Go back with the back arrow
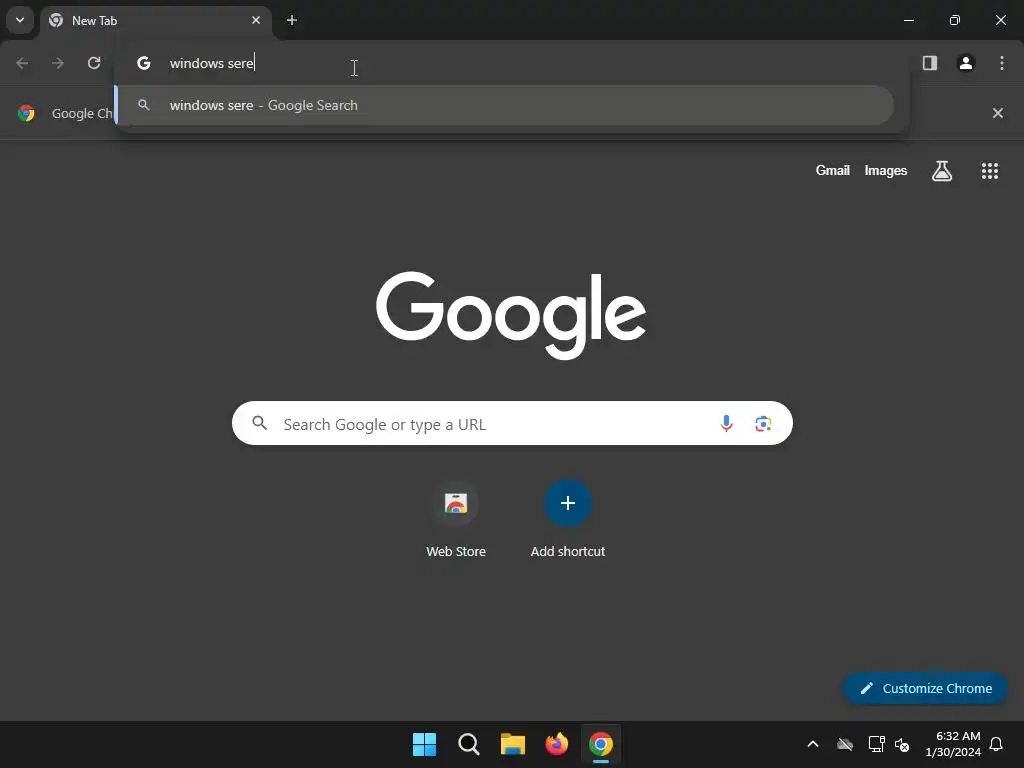Screen dimensions: 1024x768 [22, 63]
